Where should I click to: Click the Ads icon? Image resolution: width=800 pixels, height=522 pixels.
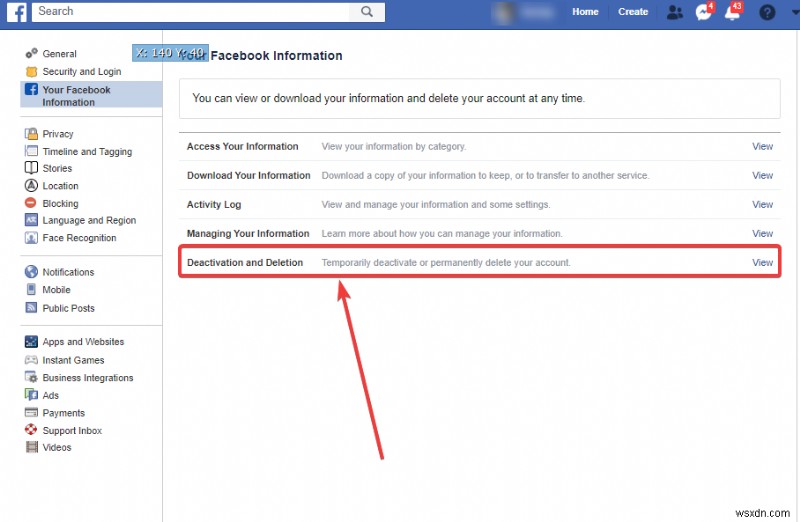coord(31,395)
